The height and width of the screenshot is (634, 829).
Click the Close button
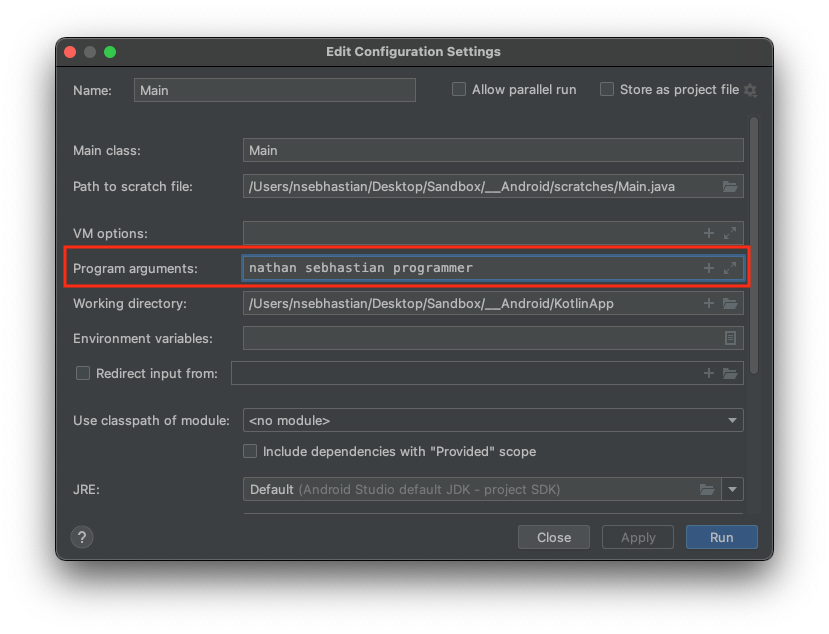click(554, 538)
